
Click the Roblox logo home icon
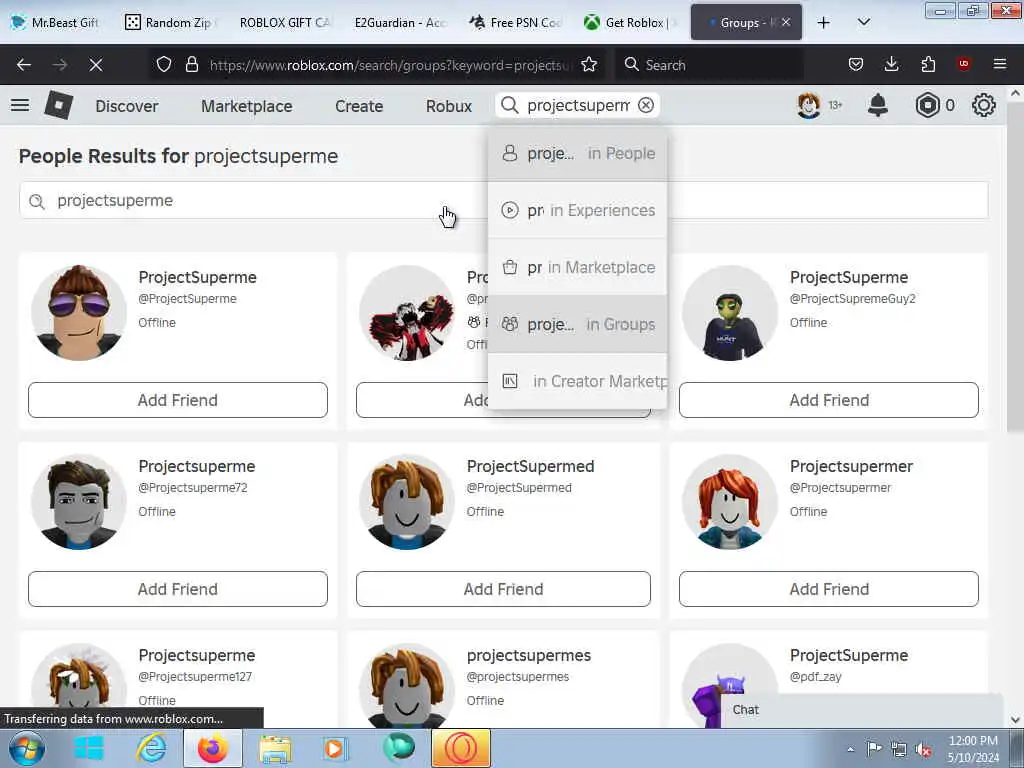pos(59,105)
